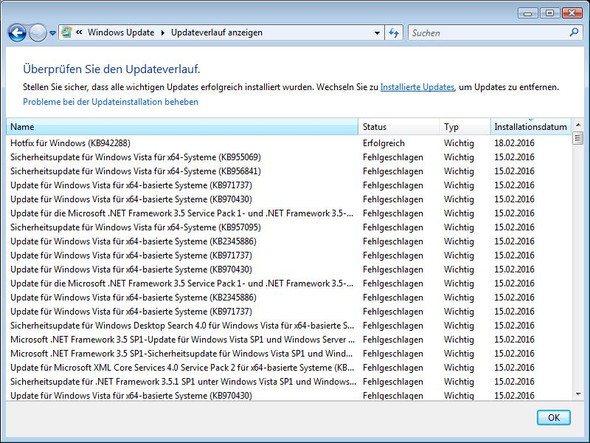590x443 pixels.
Task: Sort list by Installationsdatum column header
Action: 531,127
